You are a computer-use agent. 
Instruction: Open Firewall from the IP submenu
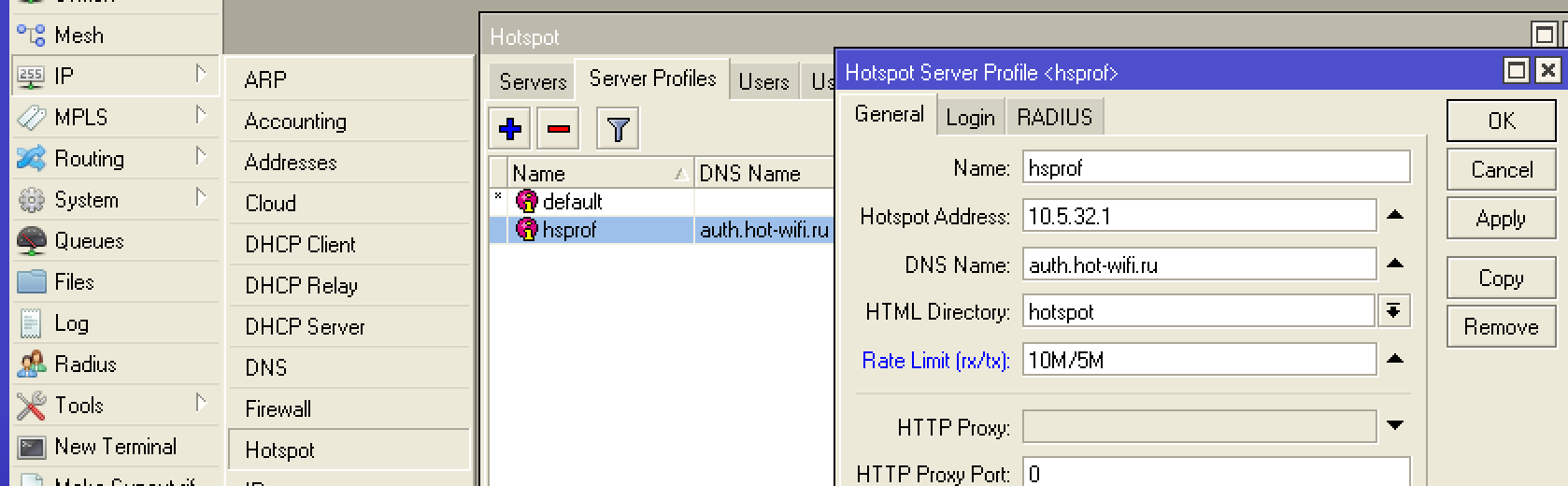point(349,409)
